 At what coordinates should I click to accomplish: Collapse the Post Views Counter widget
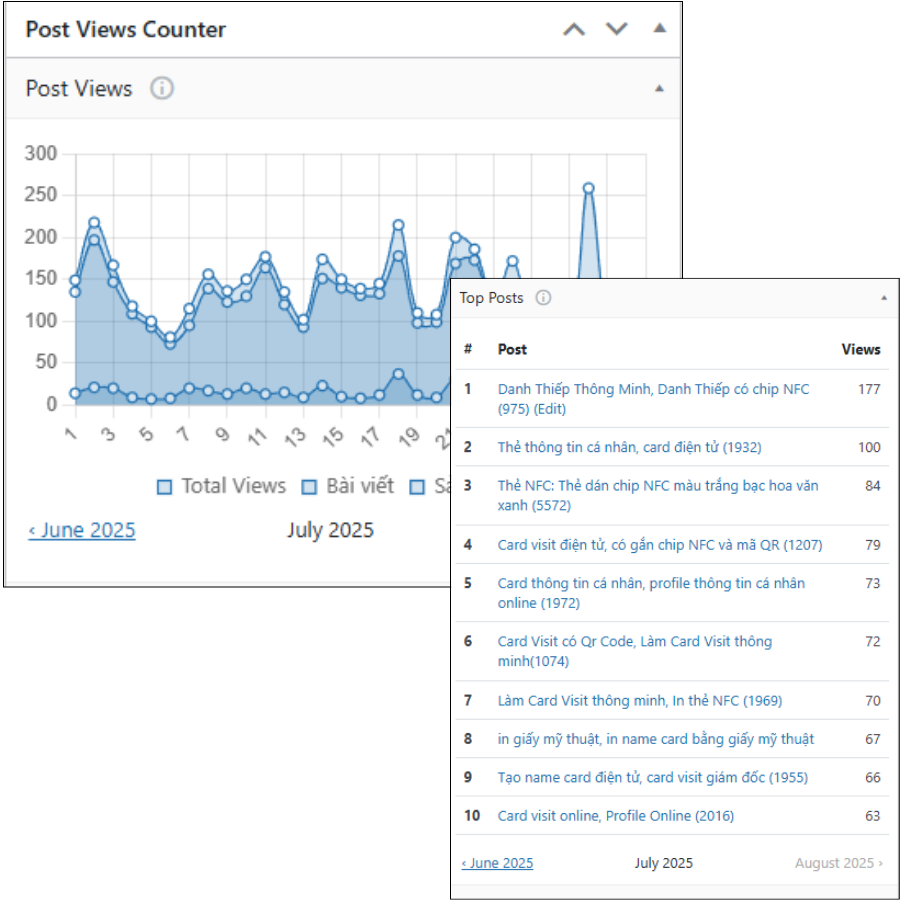pyautogui.click(x=659, y=29)
